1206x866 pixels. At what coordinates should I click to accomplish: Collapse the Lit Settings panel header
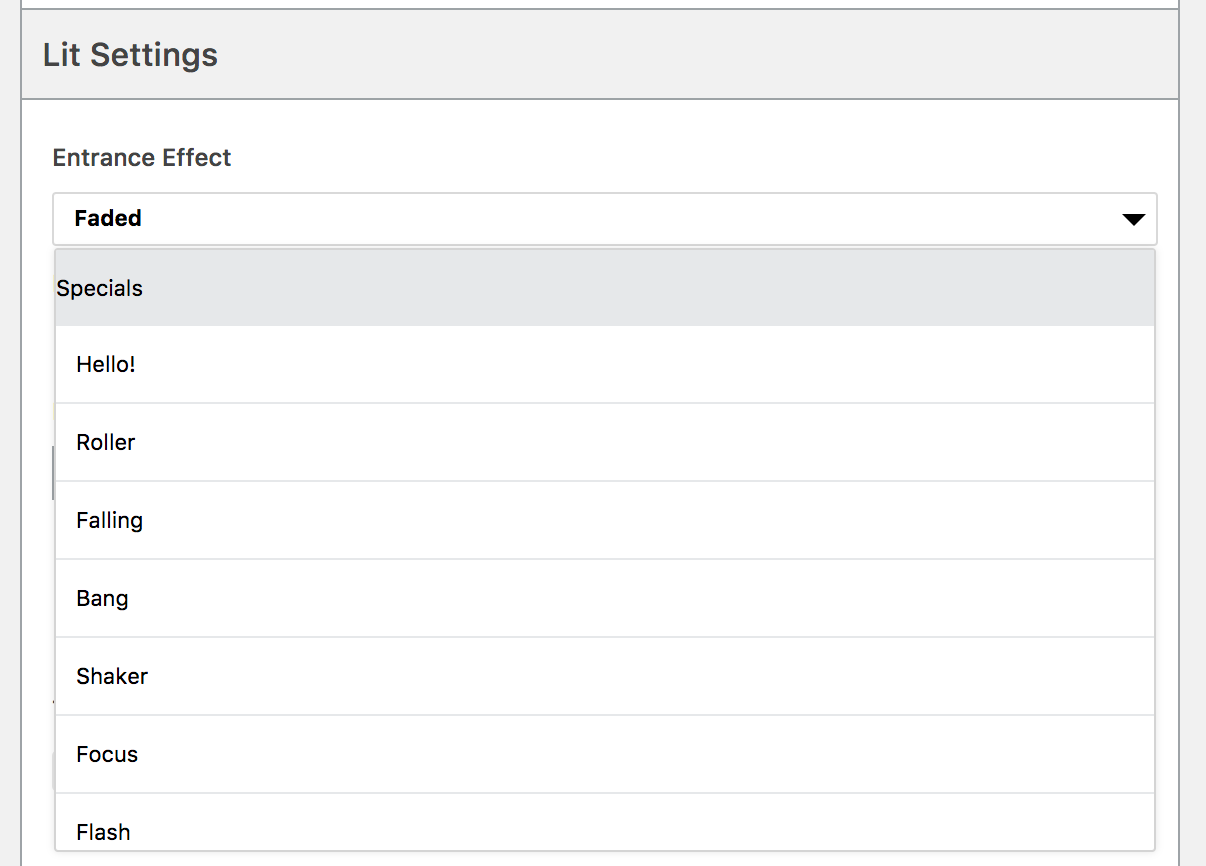600,54
